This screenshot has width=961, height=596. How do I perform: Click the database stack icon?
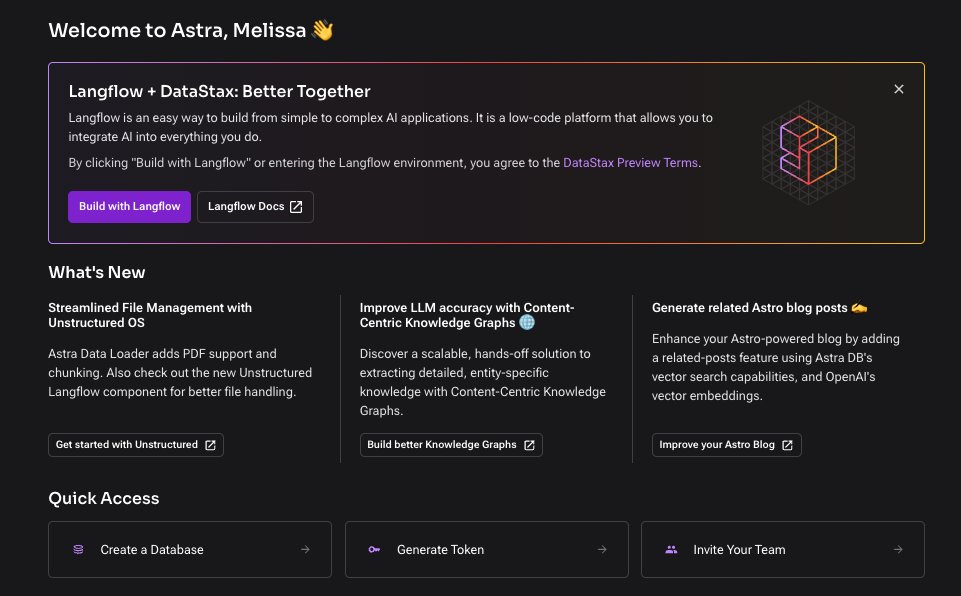point(78,549)
